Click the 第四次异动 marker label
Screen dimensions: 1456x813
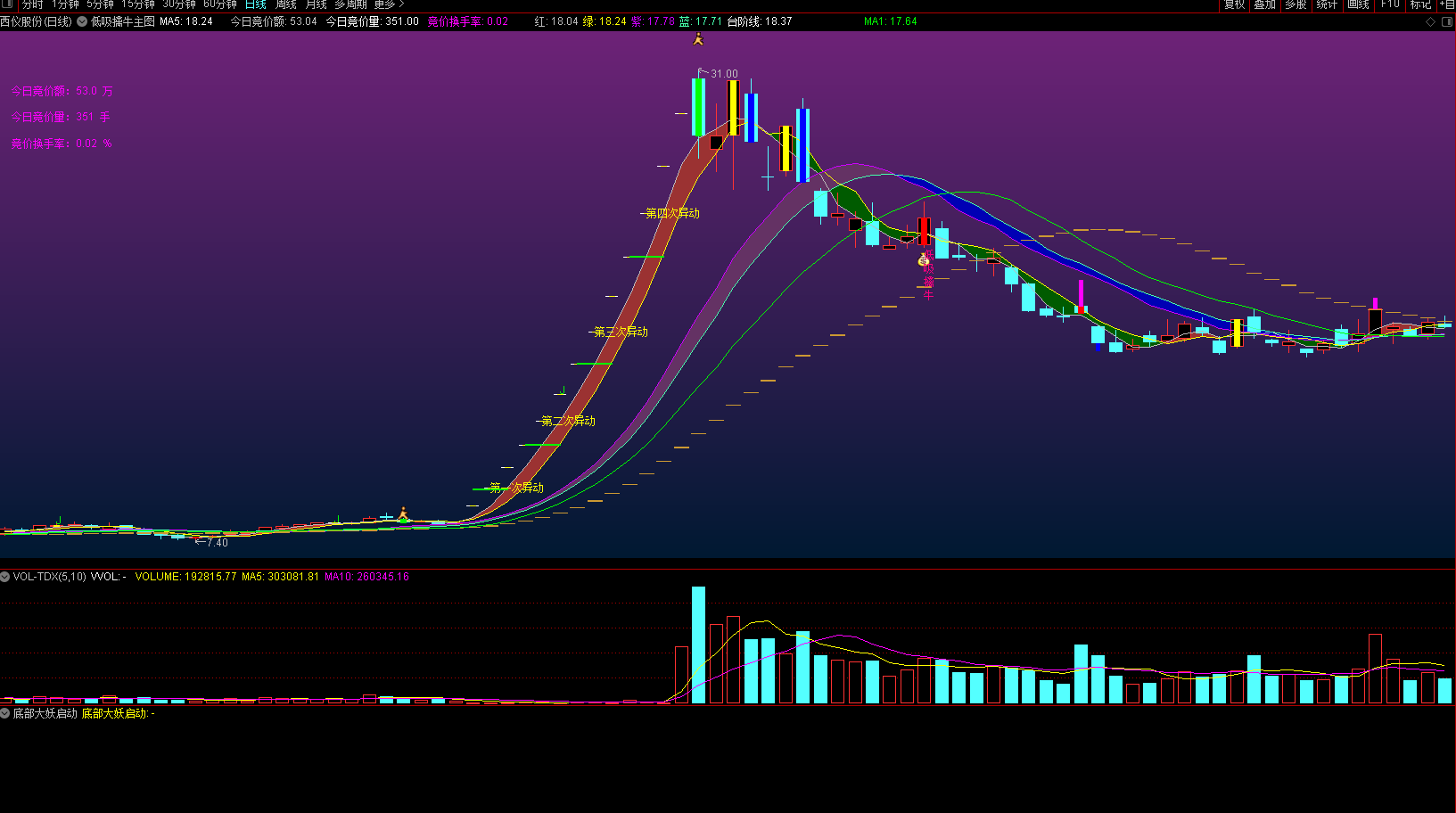(672, 213)
